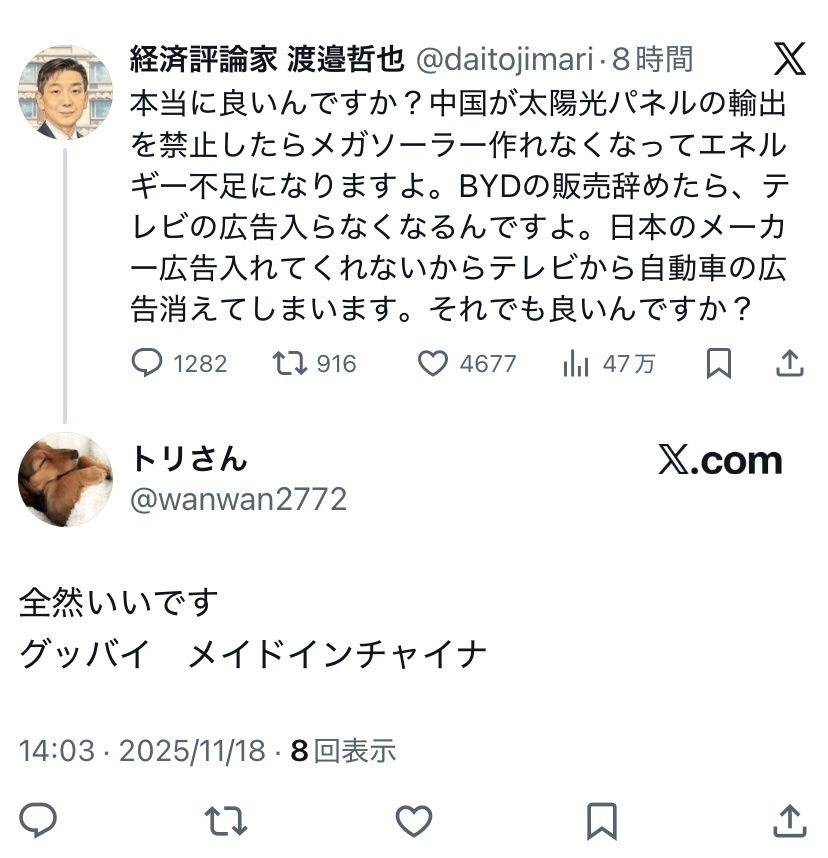Open 渡邉哲也's profile picture
This screenshot has height=858, width=828.
pyautogui.click(x=65, y=92)
